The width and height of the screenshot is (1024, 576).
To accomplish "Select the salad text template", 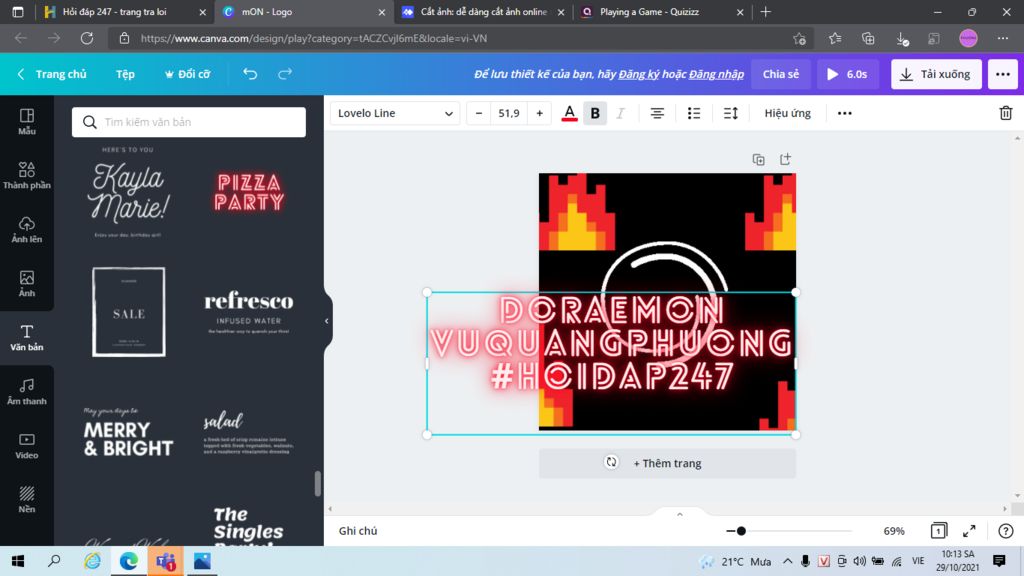I will (x=249, y=432).
